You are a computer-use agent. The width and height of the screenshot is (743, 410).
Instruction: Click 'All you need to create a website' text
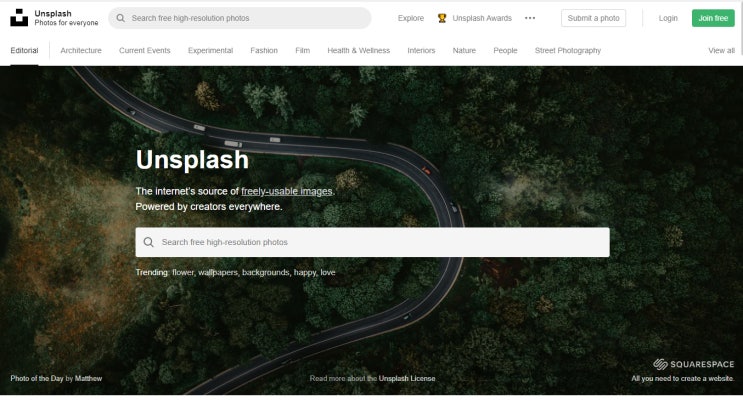click(682, 378)
